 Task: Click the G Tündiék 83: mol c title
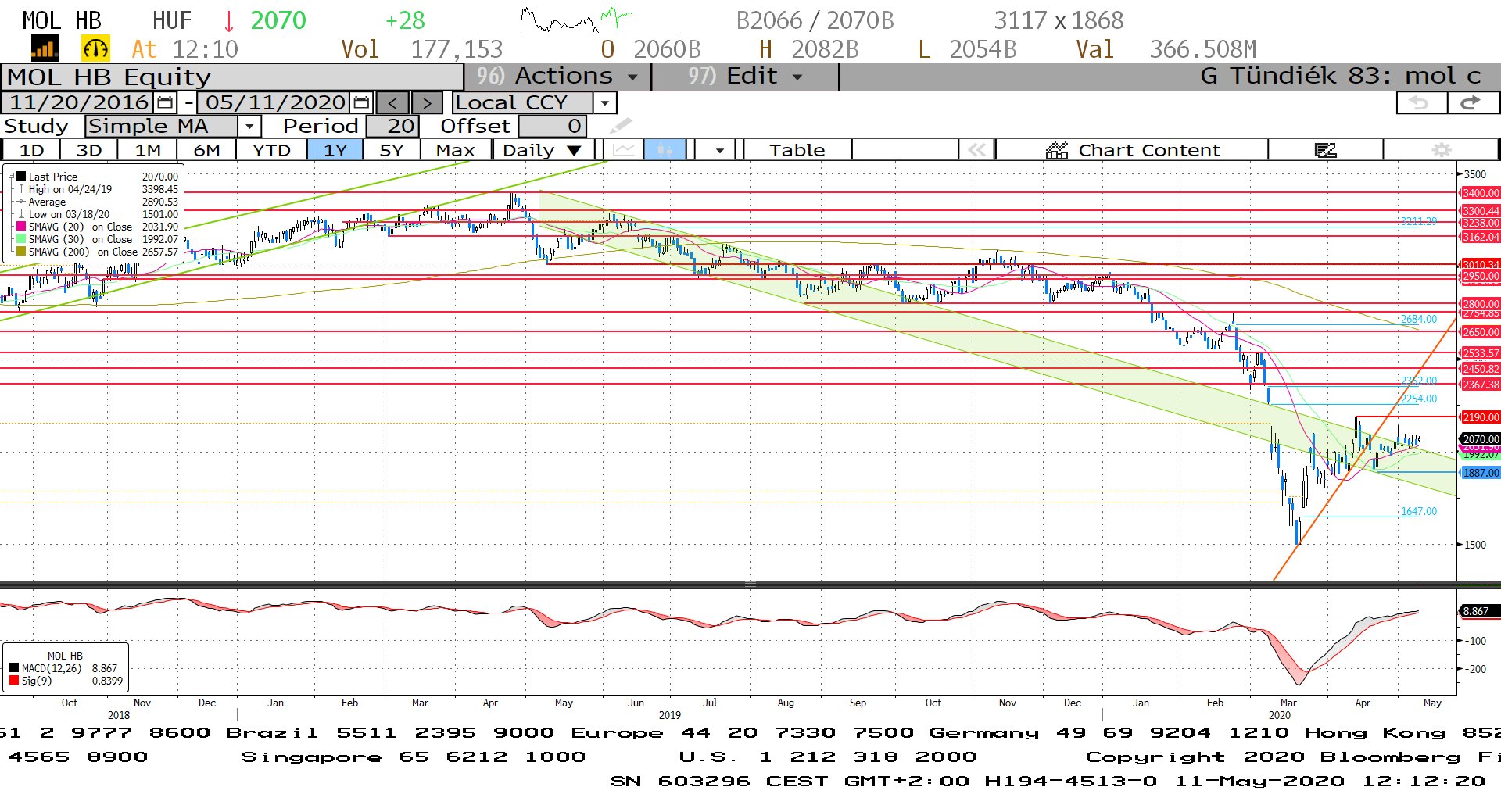(1340, 76)
